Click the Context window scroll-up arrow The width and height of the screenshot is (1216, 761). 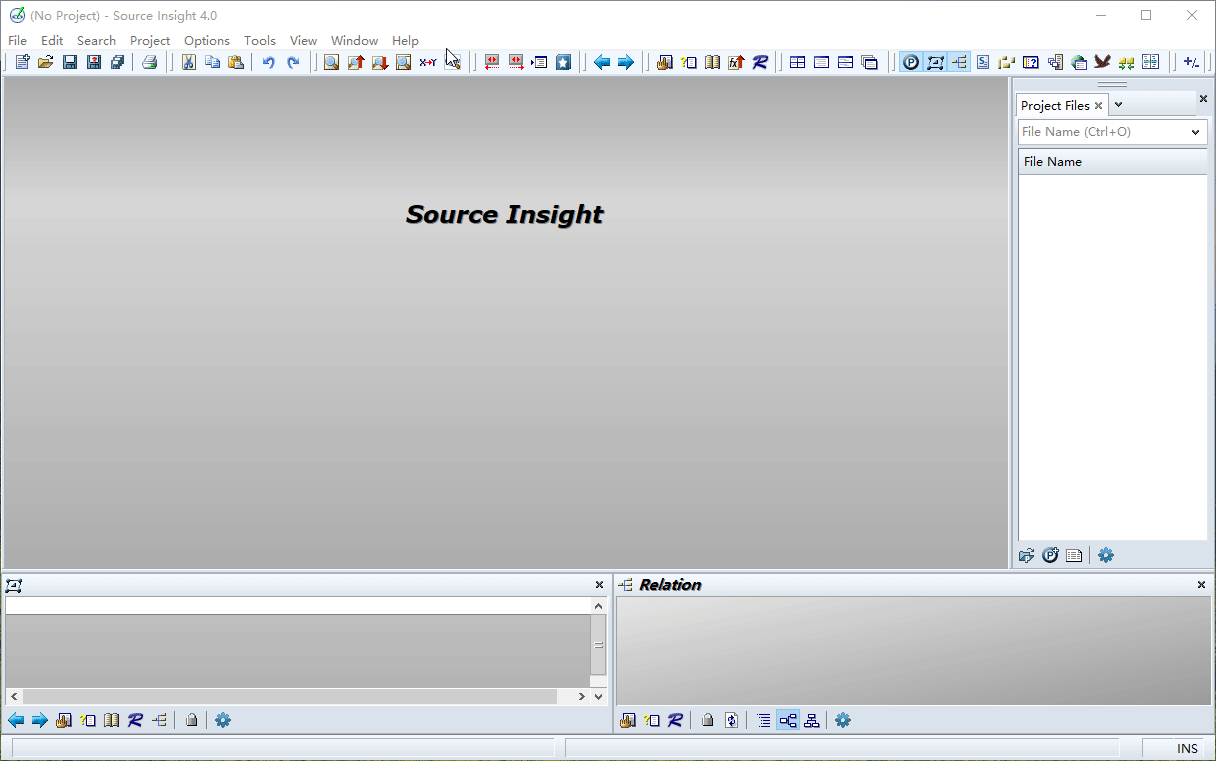coord(599,606)
